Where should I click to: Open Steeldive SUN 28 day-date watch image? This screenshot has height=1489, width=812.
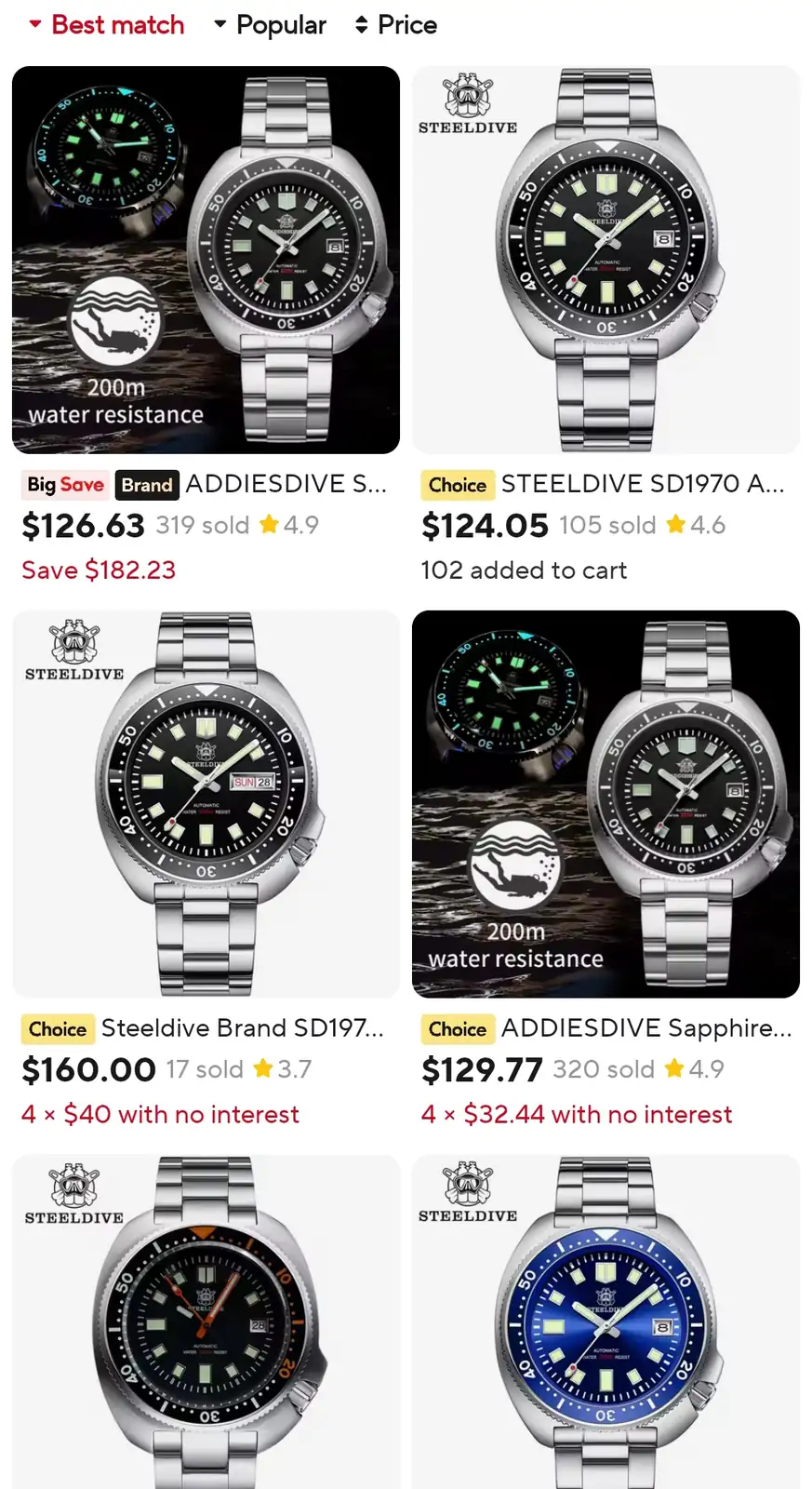click(x=206, y=804)
